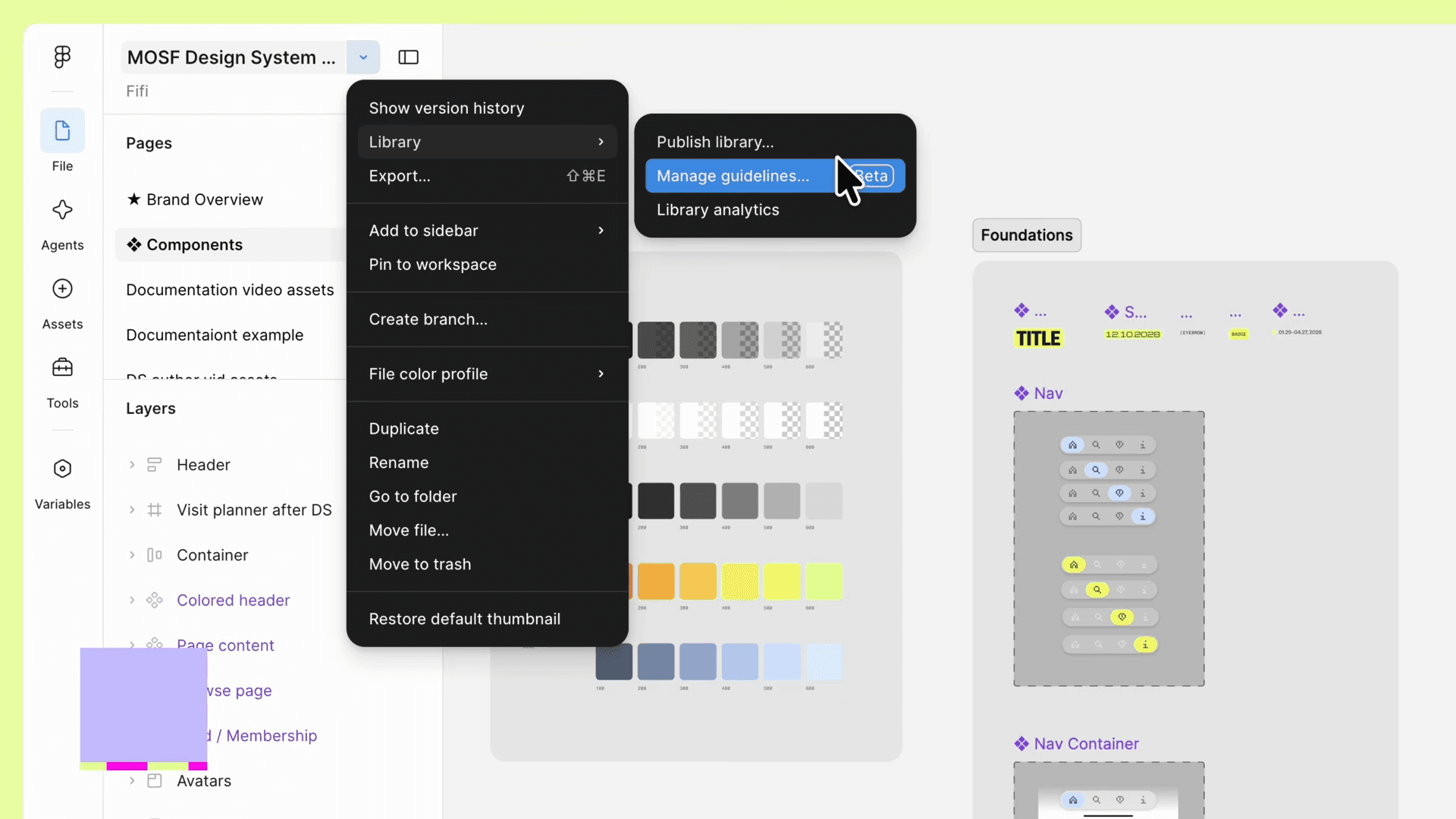Choose Restore default thumbnail
The width and height of the screenshot is (1456, 819).
pos(487,619)
